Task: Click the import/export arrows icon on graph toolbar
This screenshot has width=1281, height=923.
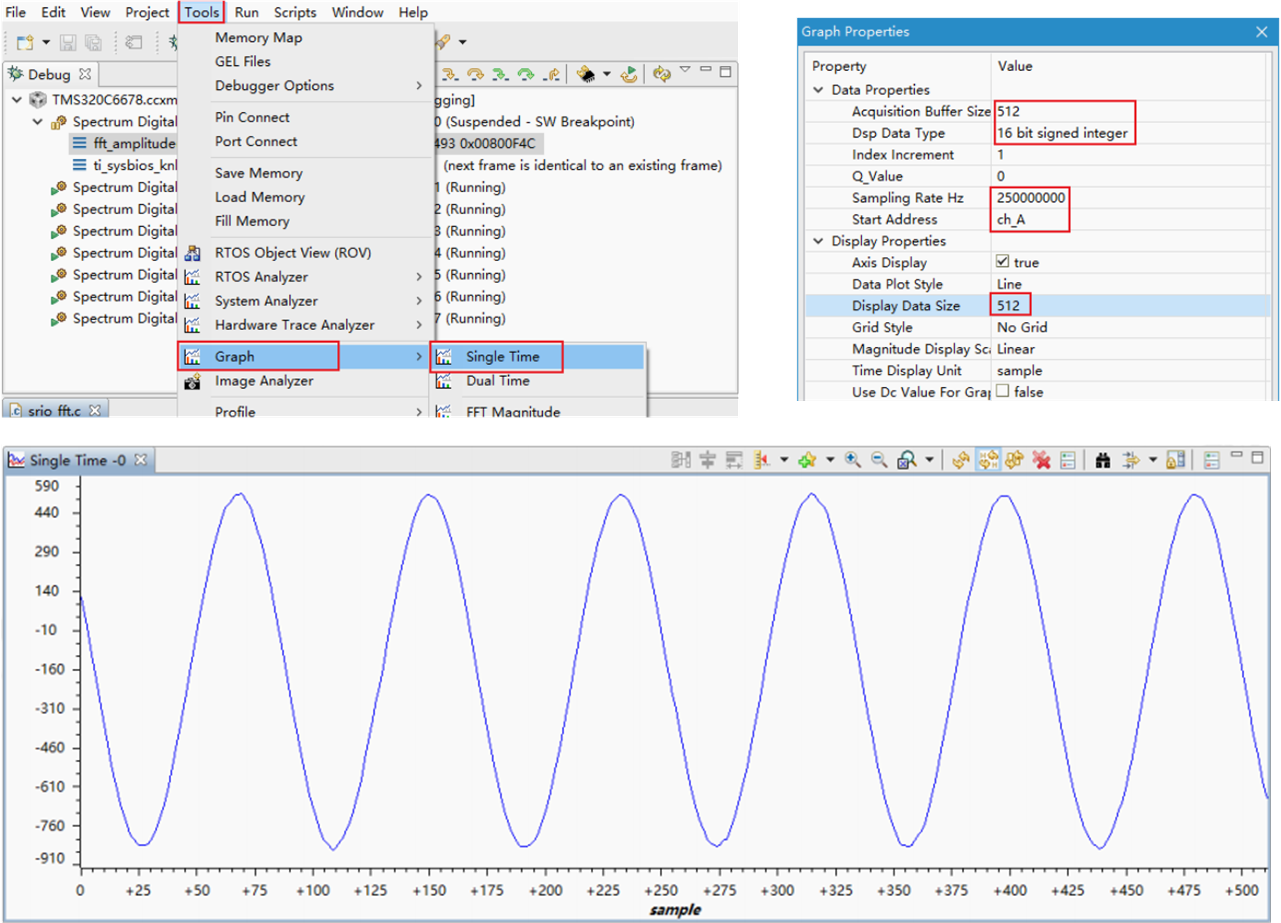Action: (1130, 460)
